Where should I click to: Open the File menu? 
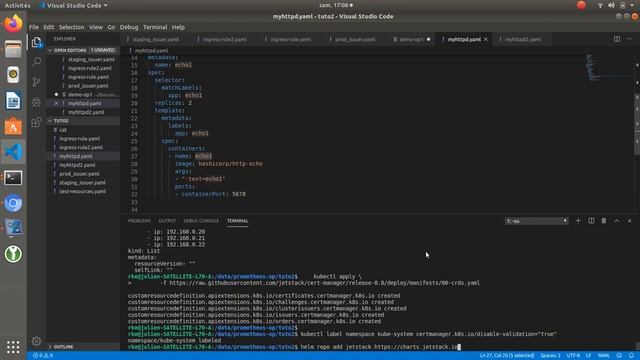tap(34, 27)
